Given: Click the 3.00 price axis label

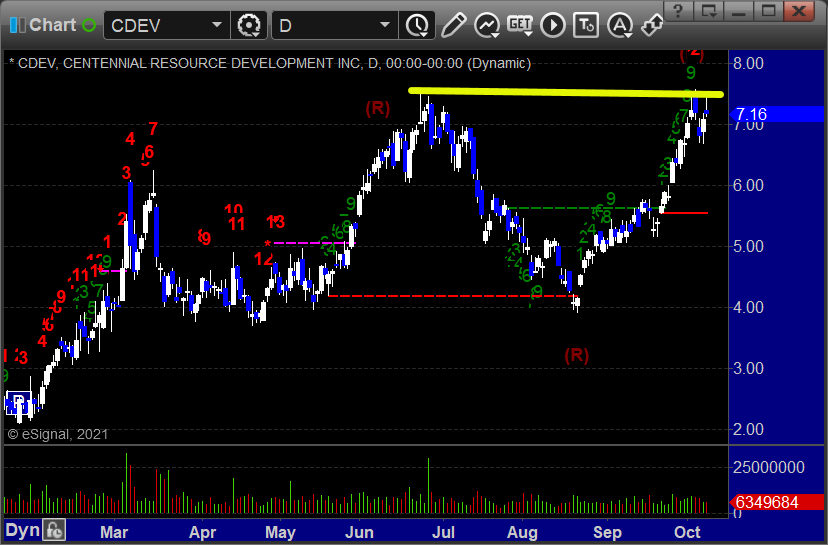Looking at the screenshot, I should (x=748, y=368).
